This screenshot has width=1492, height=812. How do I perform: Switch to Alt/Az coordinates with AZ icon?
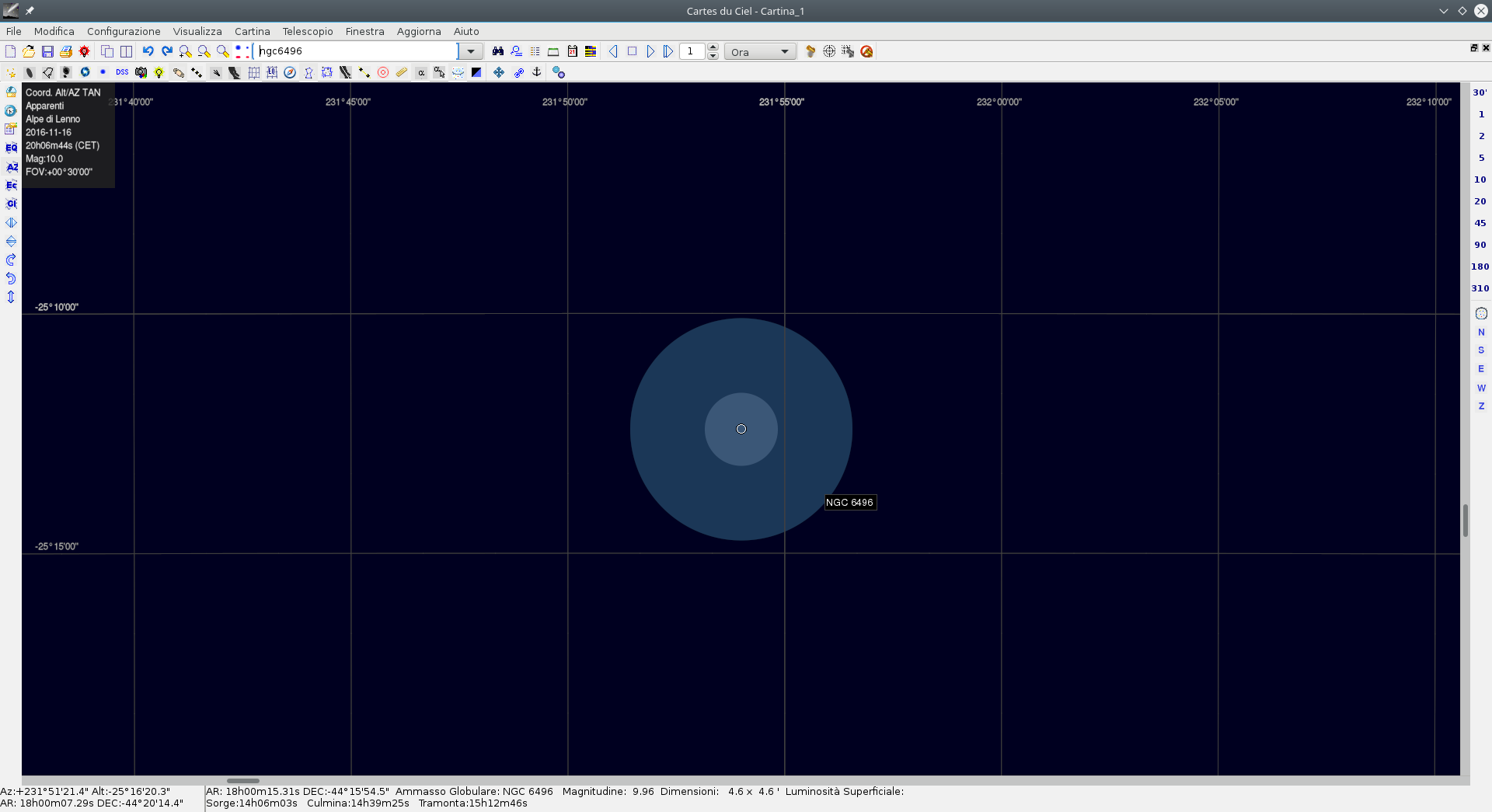coord(11,166)
